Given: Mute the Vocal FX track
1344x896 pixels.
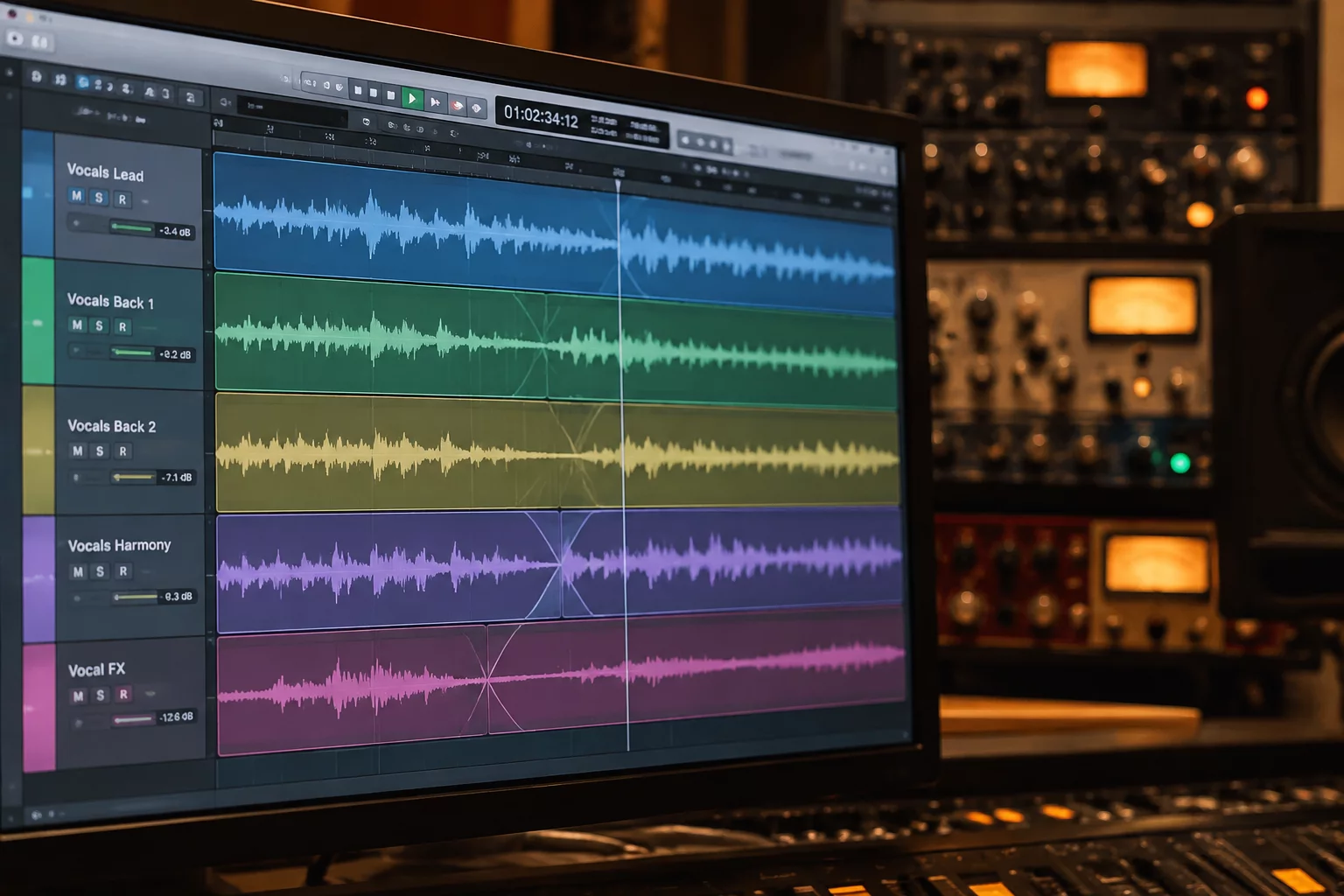Looking at the screenshot, I should point(79,696).
